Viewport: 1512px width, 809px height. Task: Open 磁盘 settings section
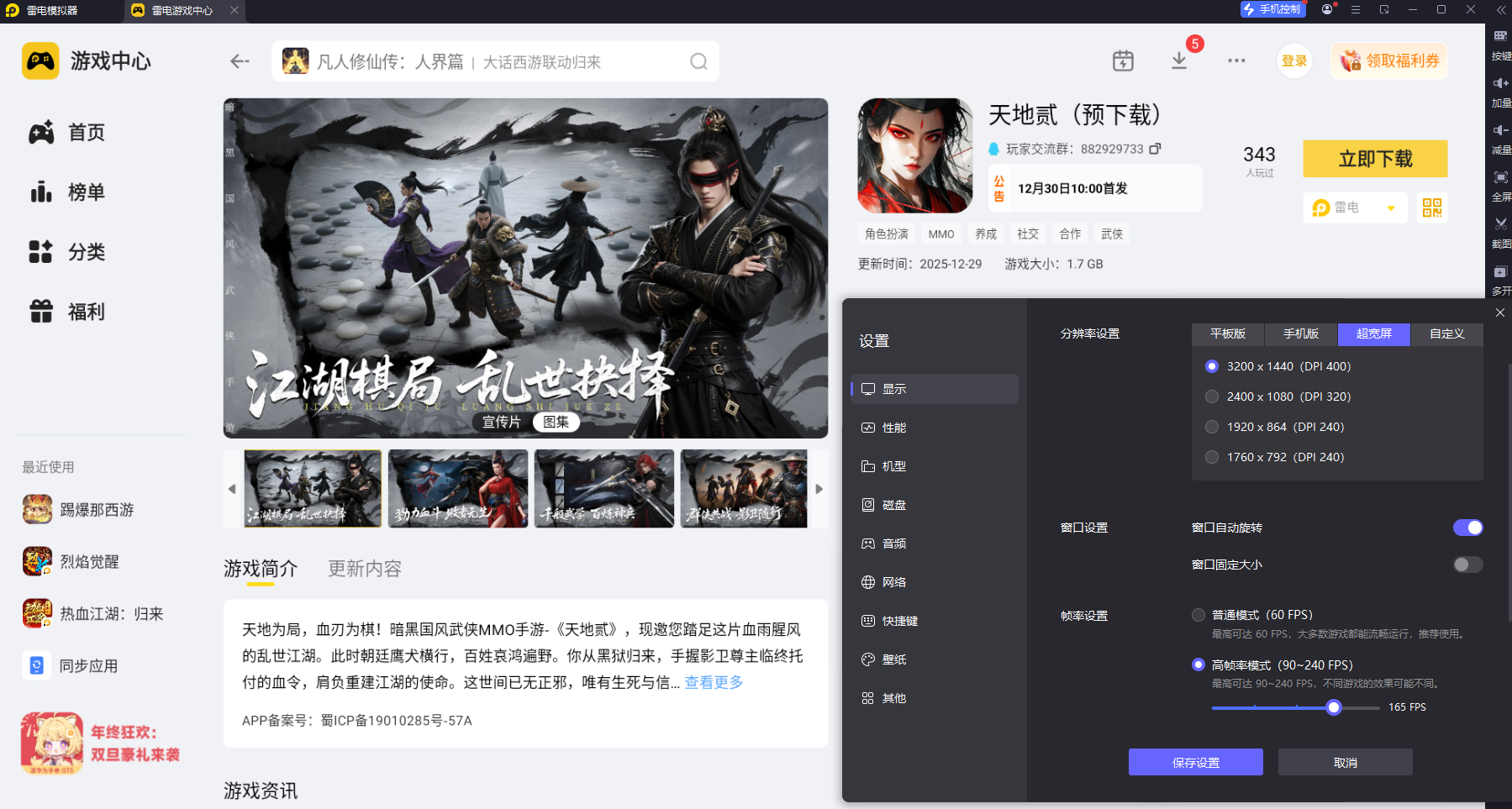(935, 505)
